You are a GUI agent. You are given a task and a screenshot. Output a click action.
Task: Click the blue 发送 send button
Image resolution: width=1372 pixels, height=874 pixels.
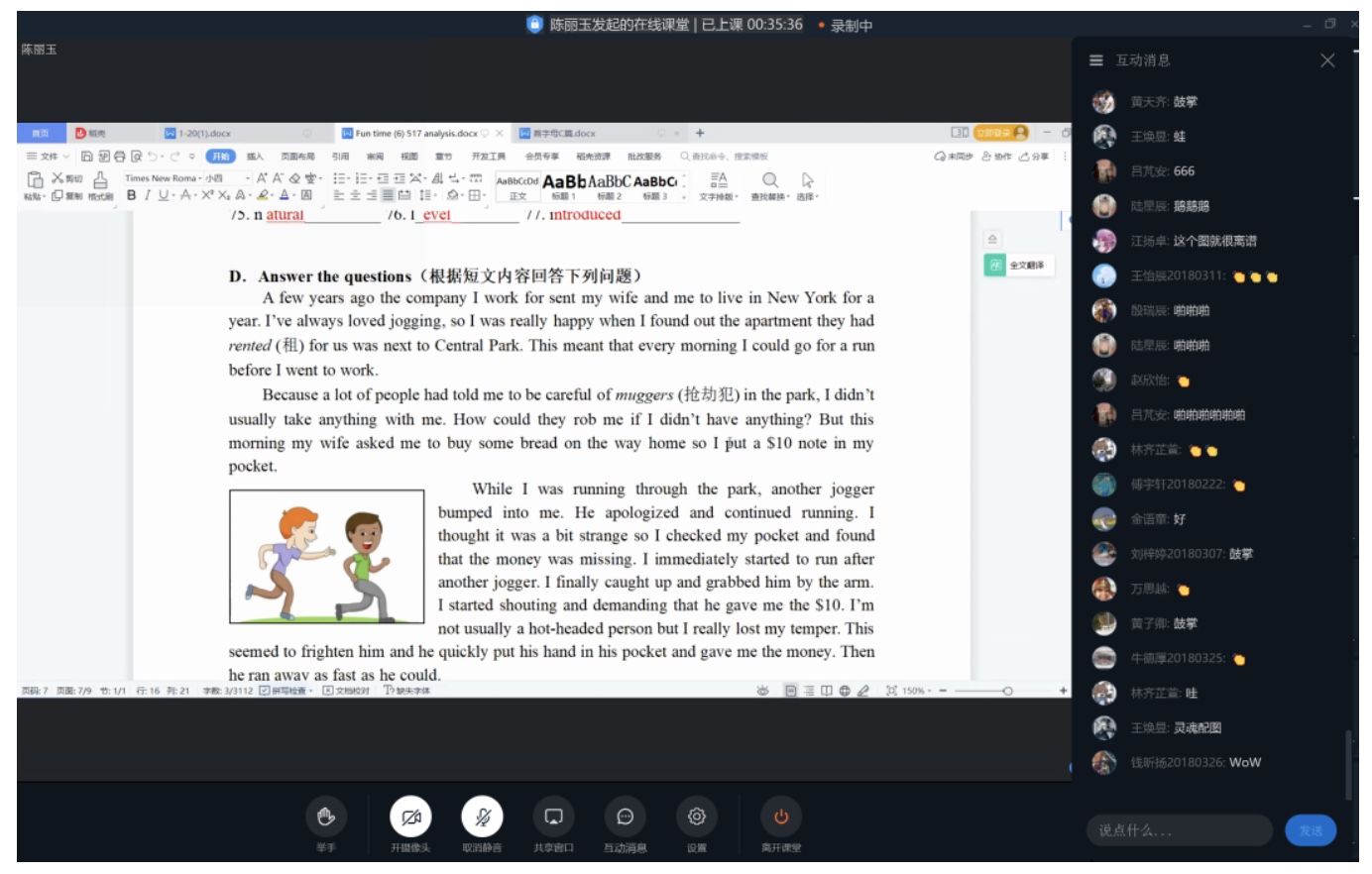[1311, 830]
